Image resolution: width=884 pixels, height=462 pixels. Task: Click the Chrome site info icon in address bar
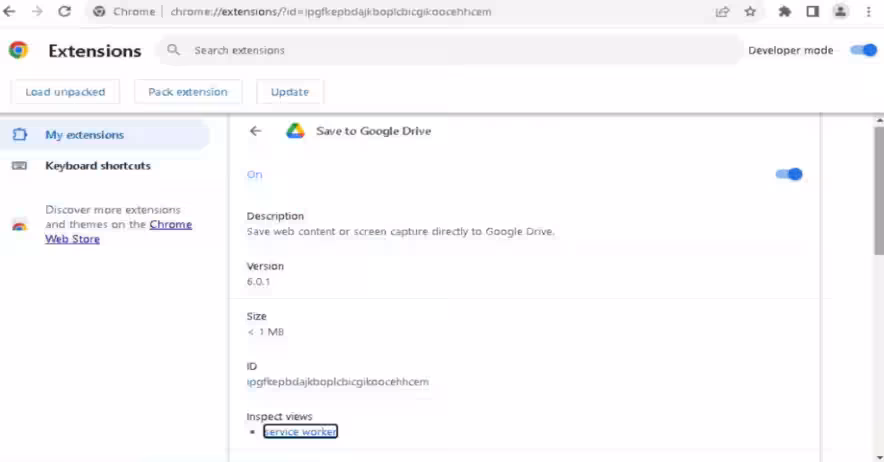[99, 11]
